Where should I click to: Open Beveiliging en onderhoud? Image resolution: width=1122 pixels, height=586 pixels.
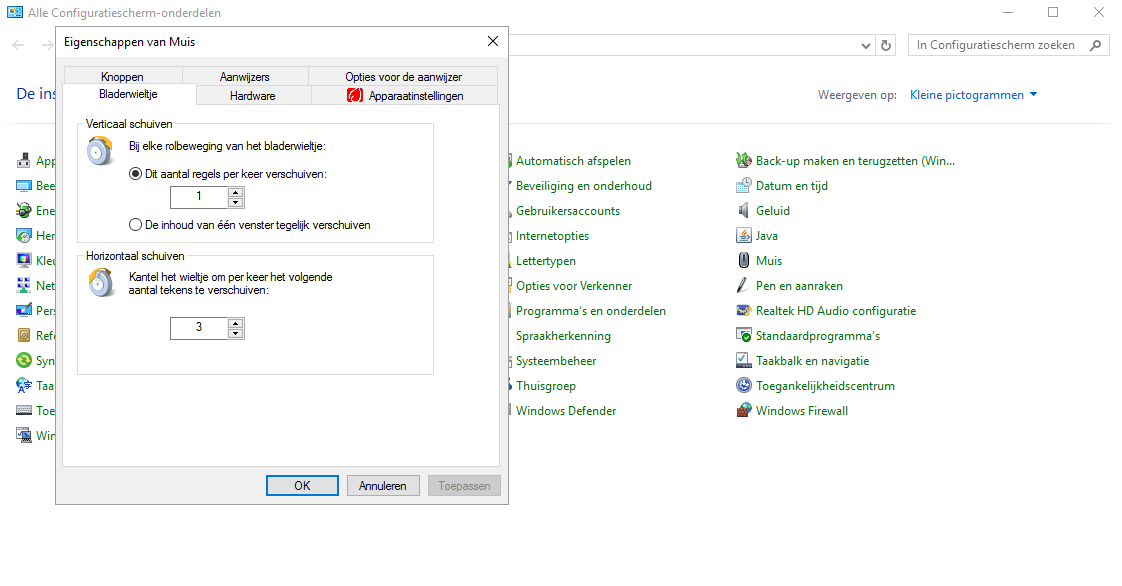pos(583,186)
